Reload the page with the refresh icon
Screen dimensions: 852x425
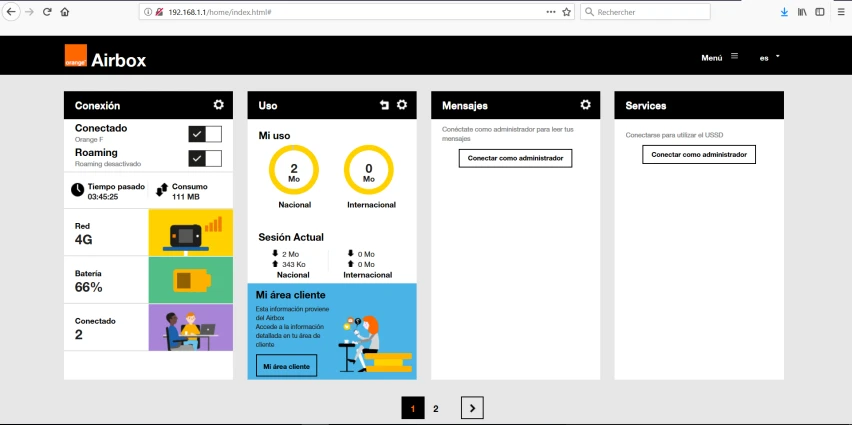47,12
